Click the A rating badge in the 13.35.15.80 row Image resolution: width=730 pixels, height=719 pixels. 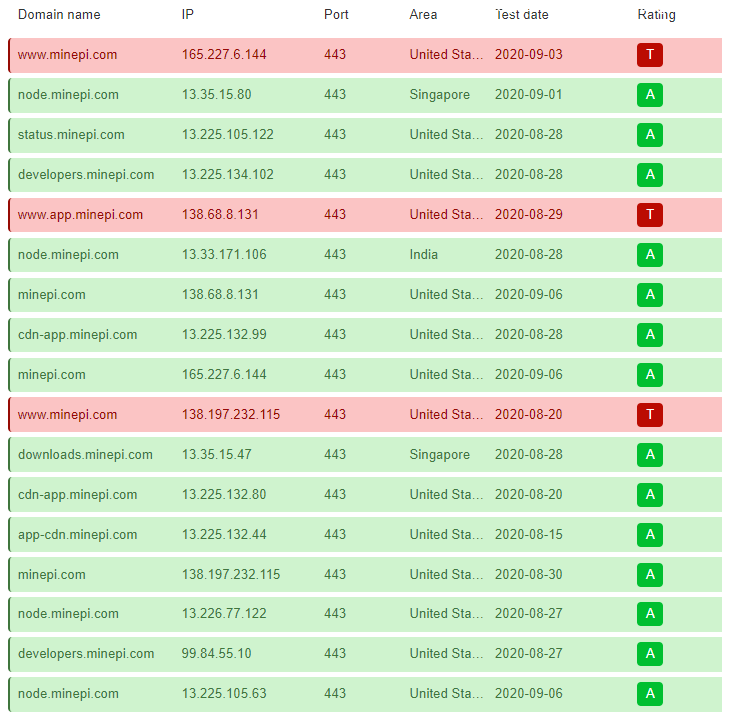point(649,95)
